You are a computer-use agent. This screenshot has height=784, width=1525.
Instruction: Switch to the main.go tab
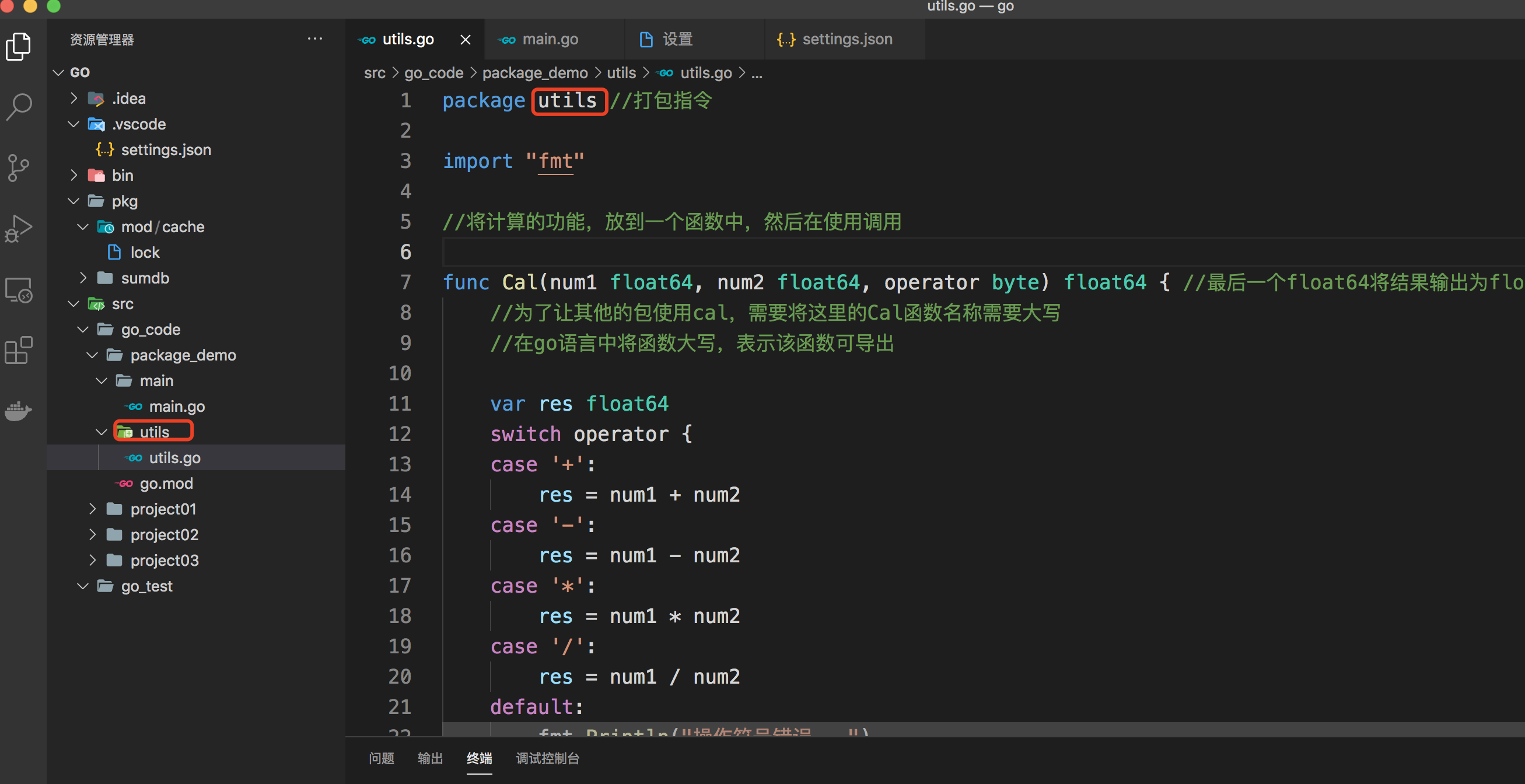point(550,39)
